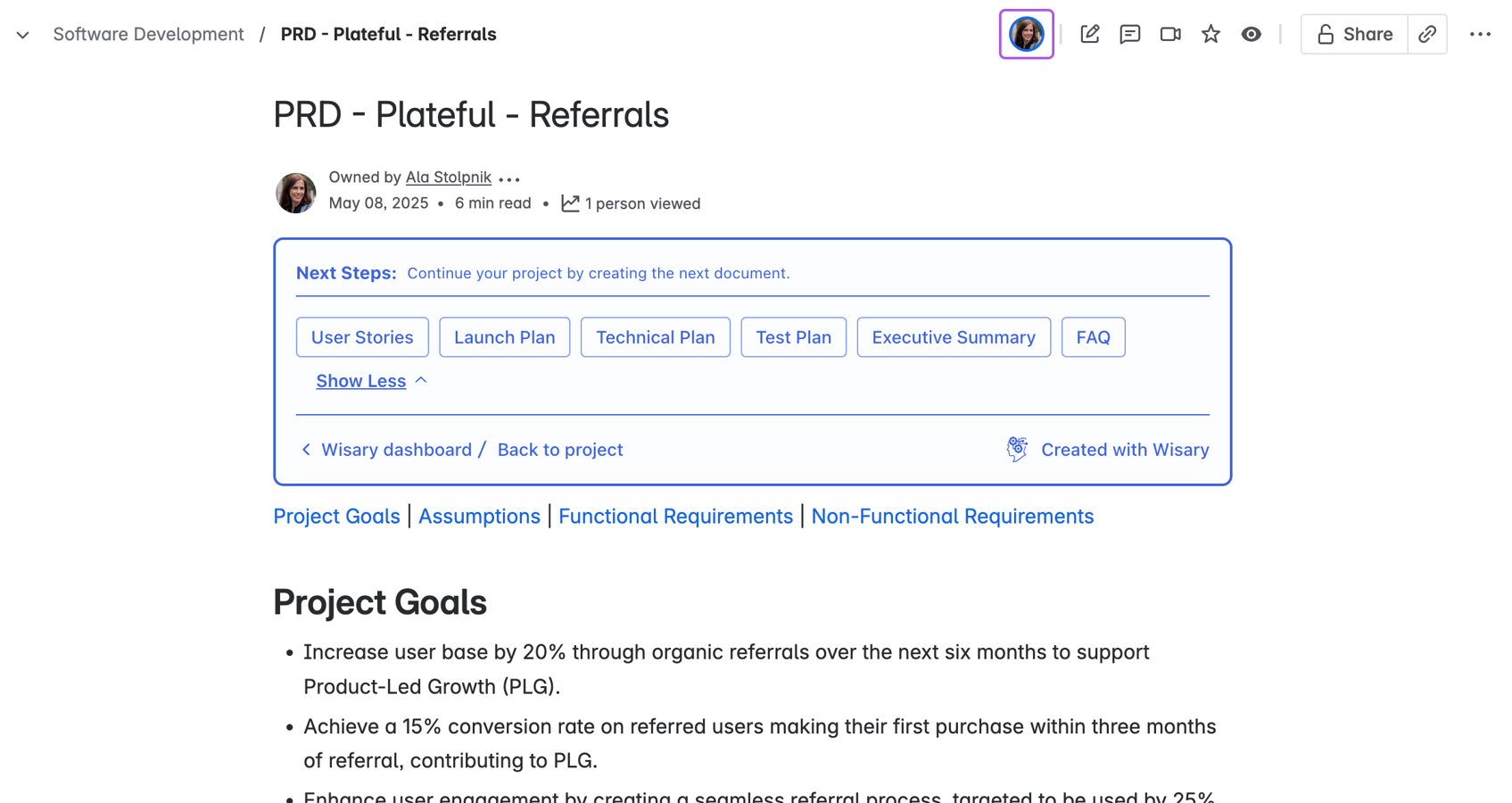1512x803 pixels.
Task: Toggle page watching with the eye icon
Action: 1251,34
